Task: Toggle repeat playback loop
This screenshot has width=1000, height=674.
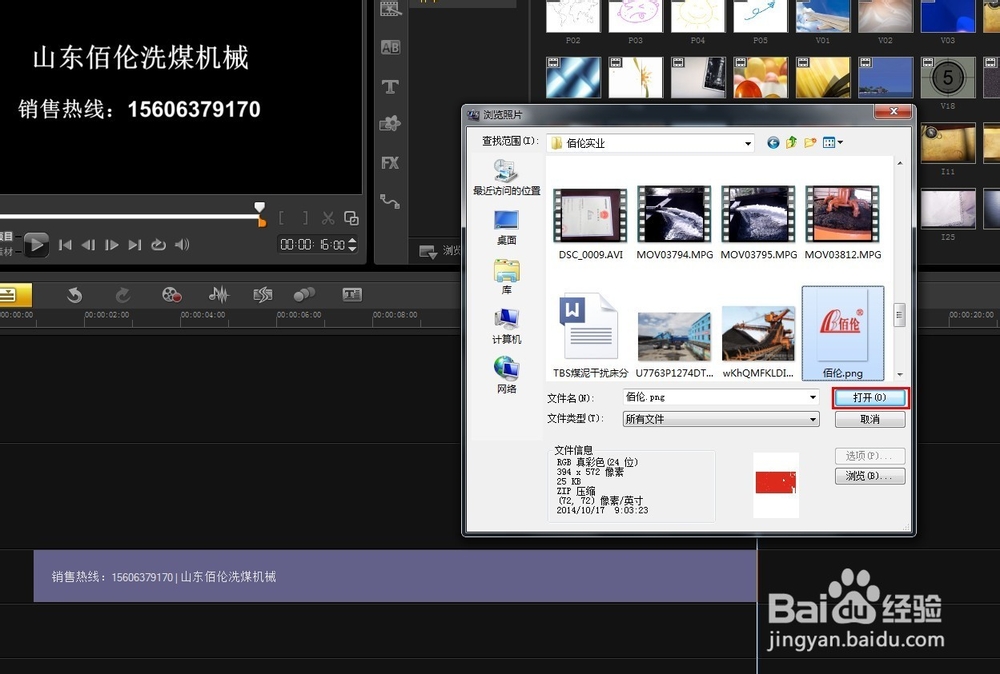Action: pyautogui.click(x=158, y=245)
